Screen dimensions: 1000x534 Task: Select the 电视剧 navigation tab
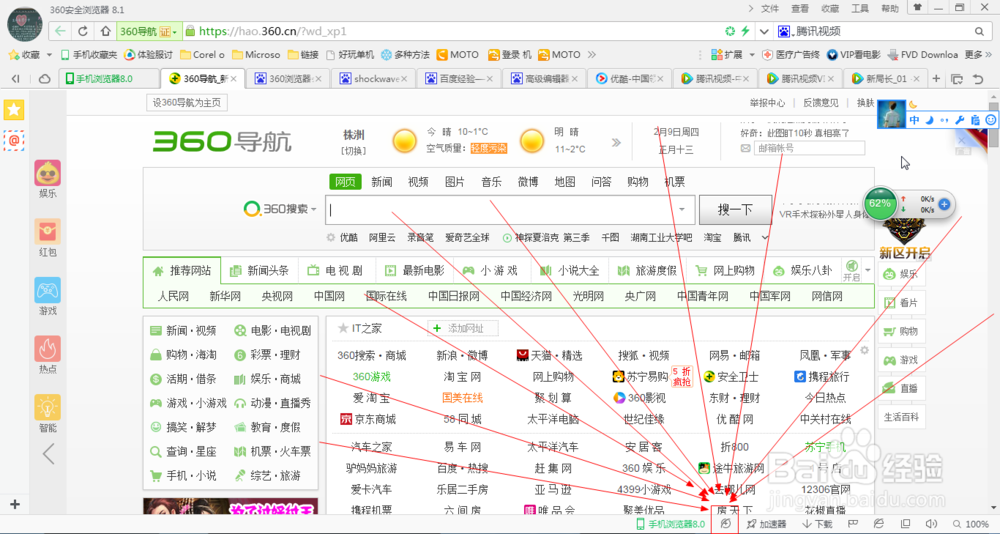(335, 271)
